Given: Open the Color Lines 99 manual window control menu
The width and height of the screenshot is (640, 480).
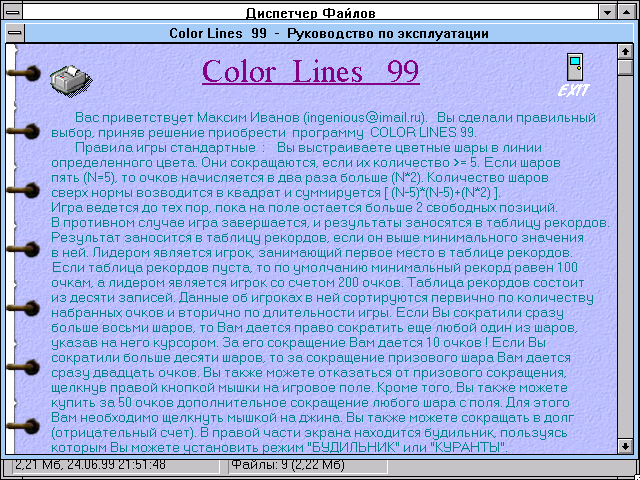Looking at the screenshot, I should [15, 33].
